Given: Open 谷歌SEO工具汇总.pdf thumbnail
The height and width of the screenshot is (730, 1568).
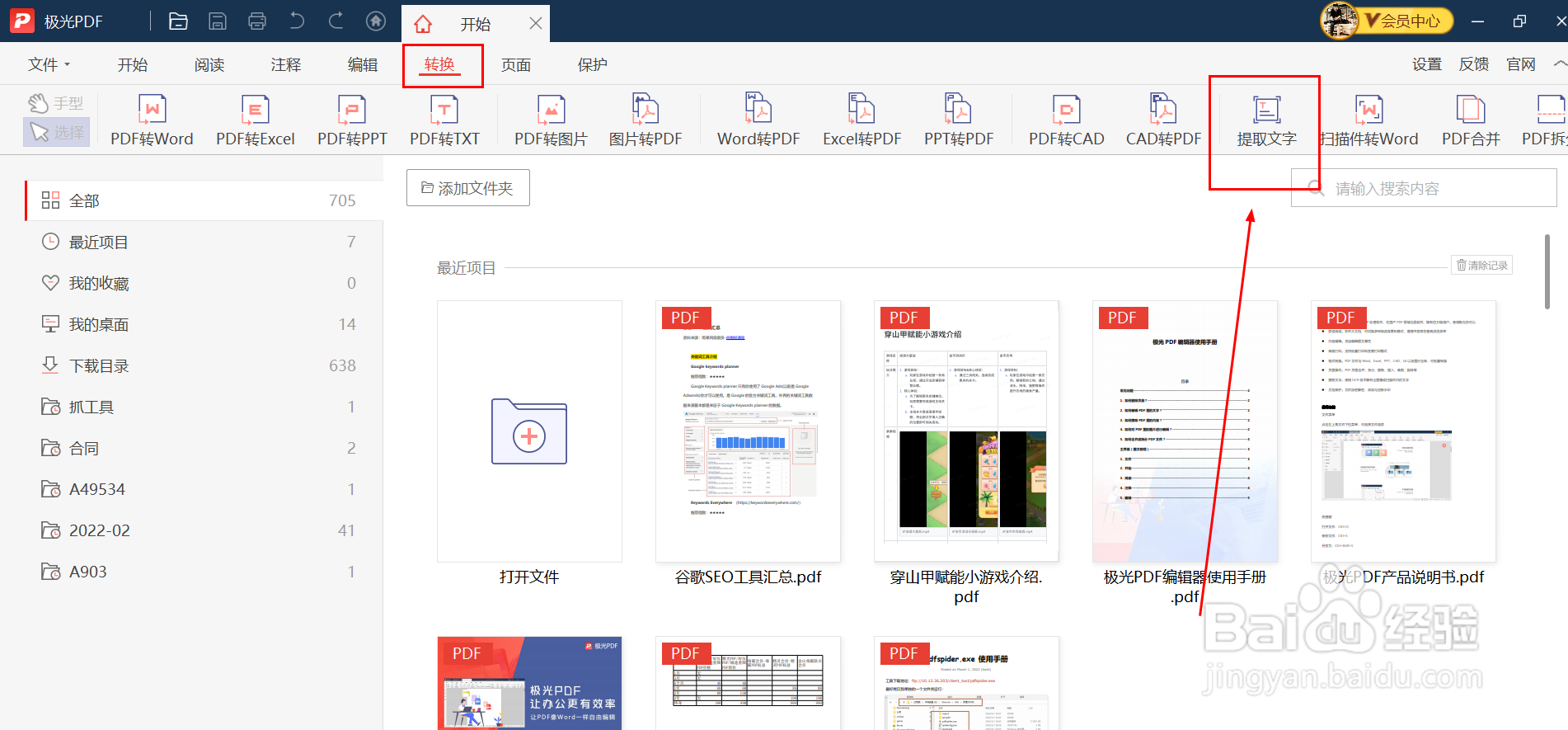Looking at the screenshot, I should point(748,431).
